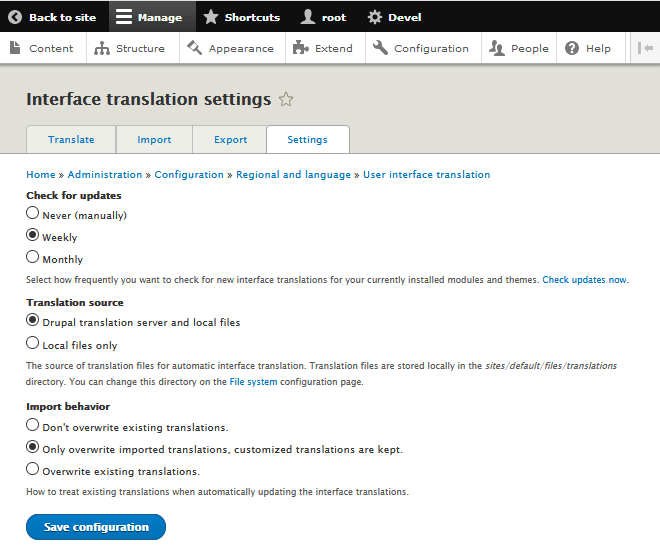660x550 pixels.
Task: Go to Configuration breadcrumb link
Action: 189,175
